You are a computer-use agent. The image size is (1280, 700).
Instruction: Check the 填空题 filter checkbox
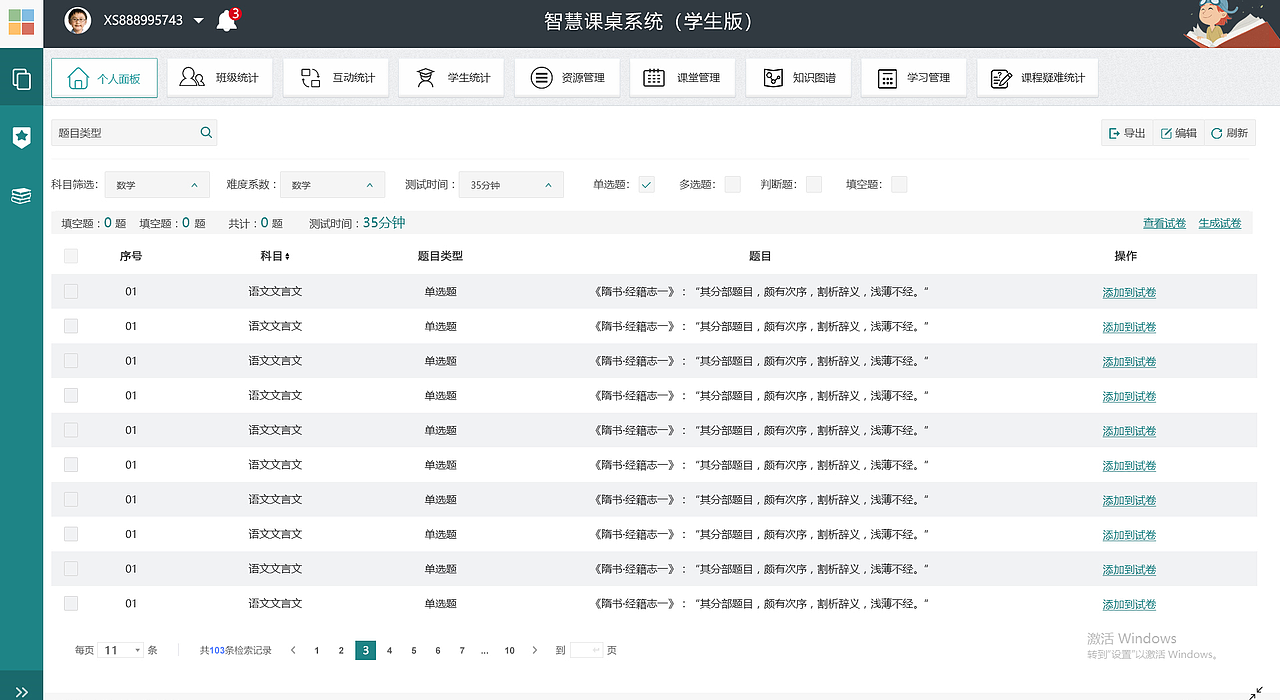(899, 184)
